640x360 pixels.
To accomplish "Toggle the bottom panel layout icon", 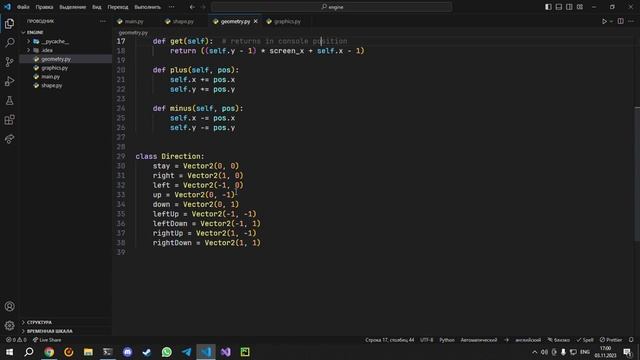I will click(x=559, y=7).
